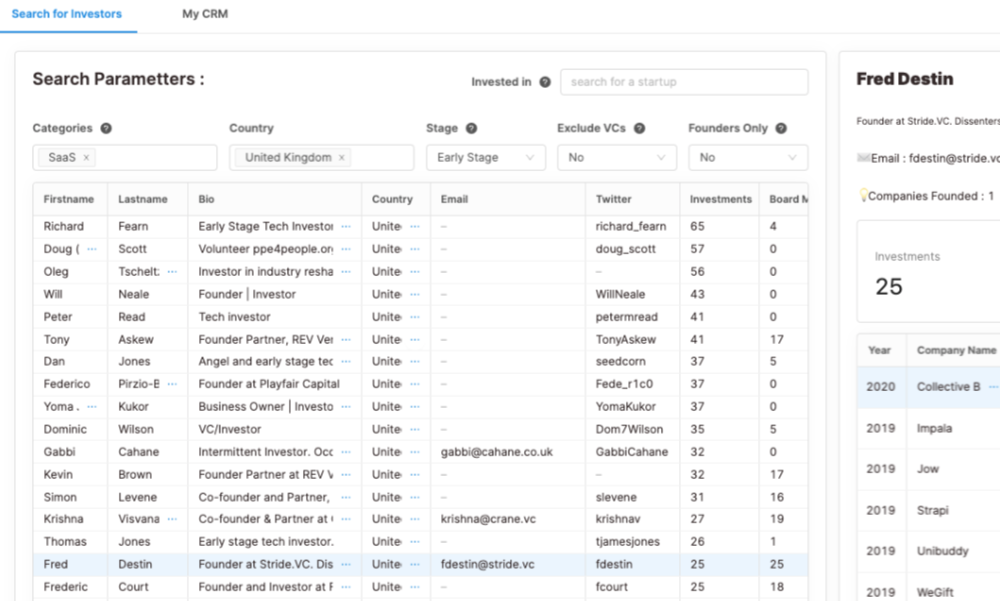The width and height of the screenshot is (1000, 601).
Task: Click the Stage help icon
Action: click(471, 128)
